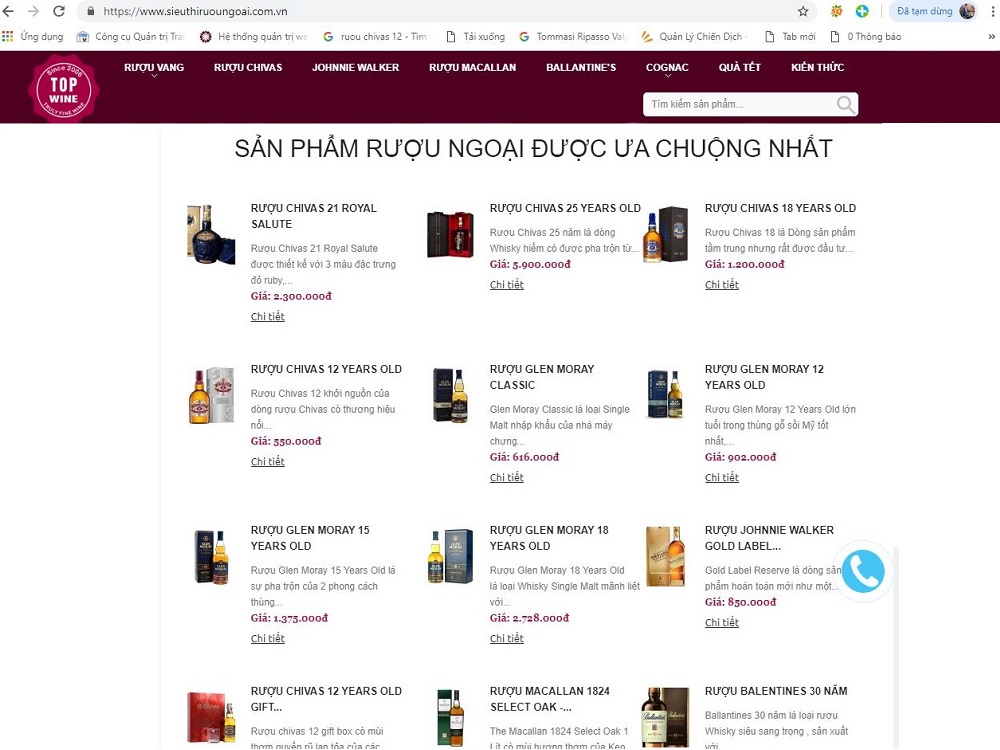Open RƯỢU JOHNNIE WALKER GOLD LABEL title

[769, 538]
